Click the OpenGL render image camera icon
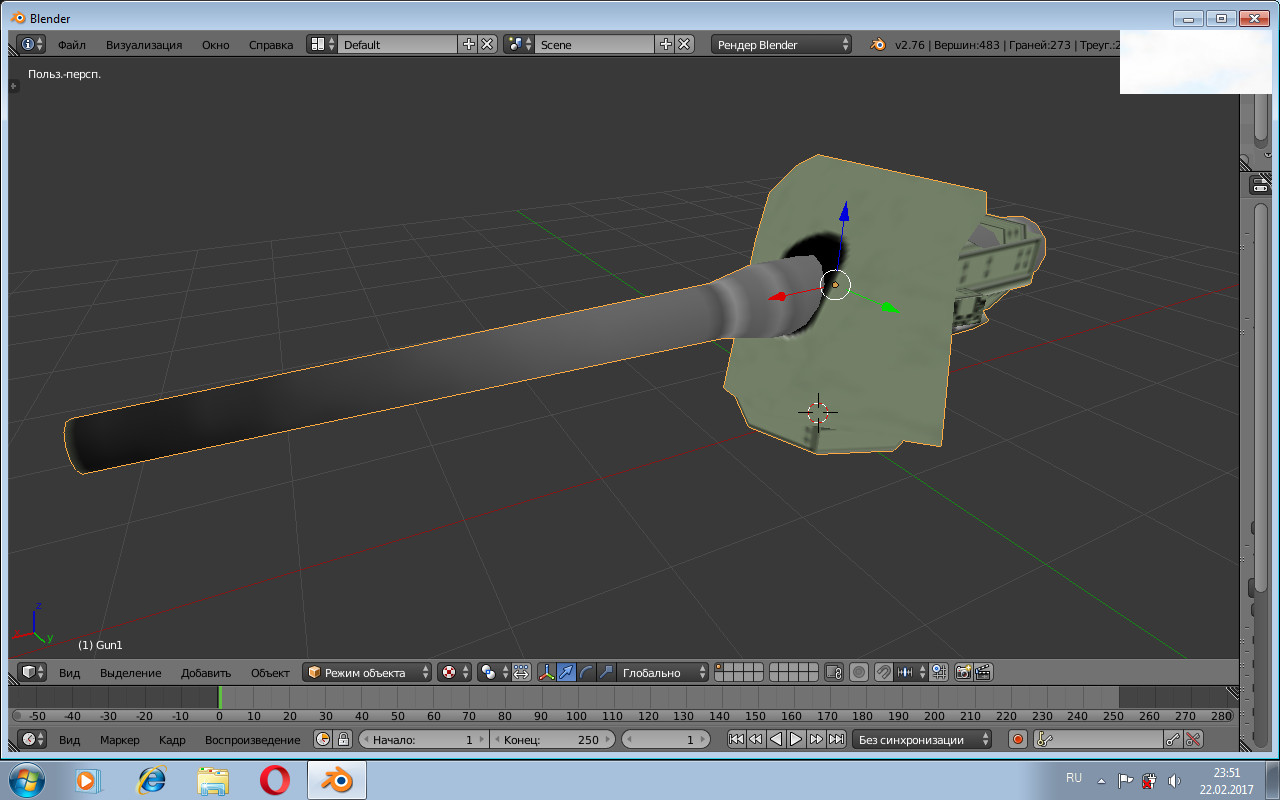This screenshot has height=800, width=1280. tap(963, 672)
